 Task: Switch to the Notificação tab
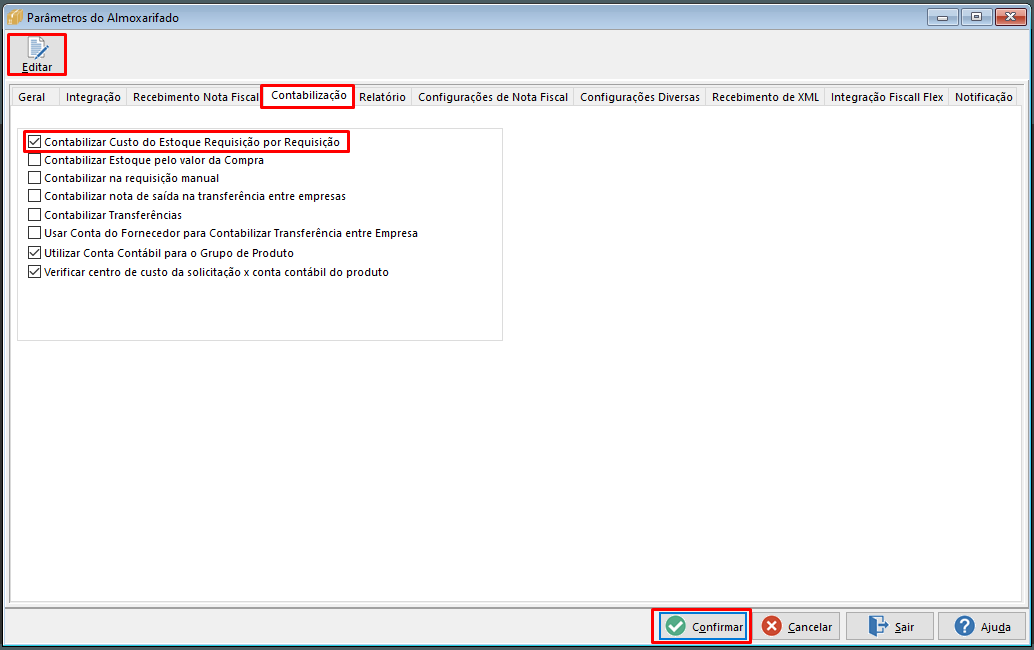point(983,97)
